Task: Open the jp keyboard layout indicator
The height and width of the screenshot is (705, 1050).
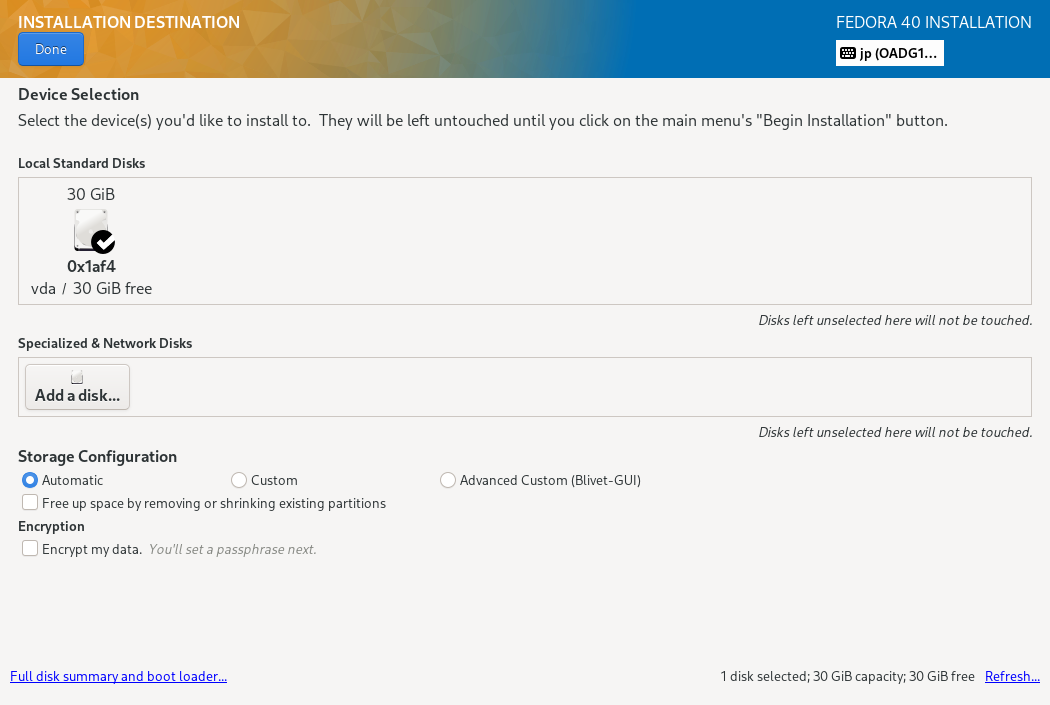Action: click(x=889, y=53)
